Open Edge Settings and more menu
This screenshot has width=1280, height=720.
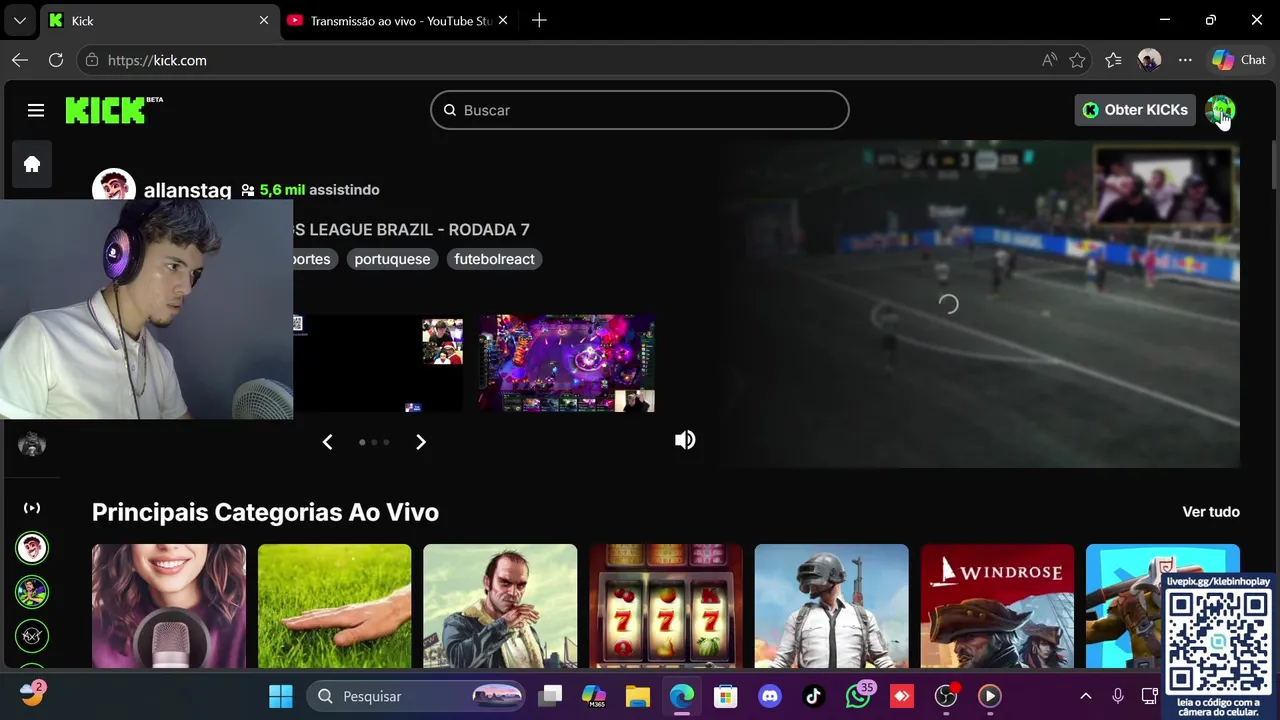(x=1185, y=60)
